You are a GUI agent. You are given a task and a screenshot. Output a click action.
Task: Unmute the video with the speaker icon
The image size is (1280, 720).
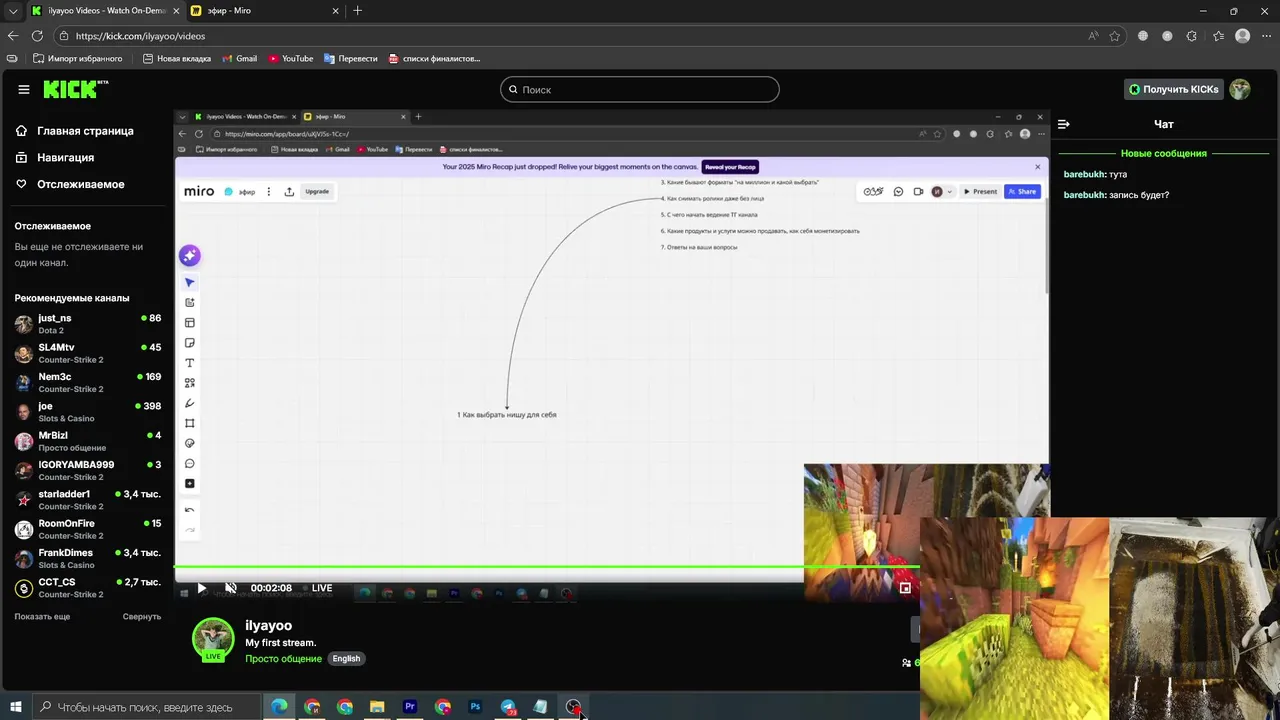[230, 588]
